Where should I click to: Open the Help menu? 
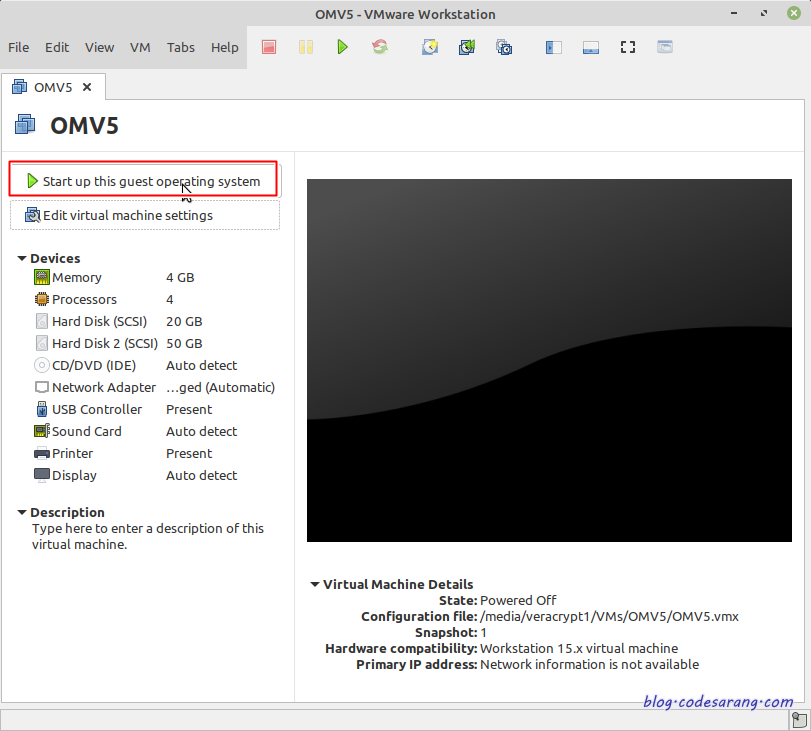pyautogui.click(x=224, y=47)
